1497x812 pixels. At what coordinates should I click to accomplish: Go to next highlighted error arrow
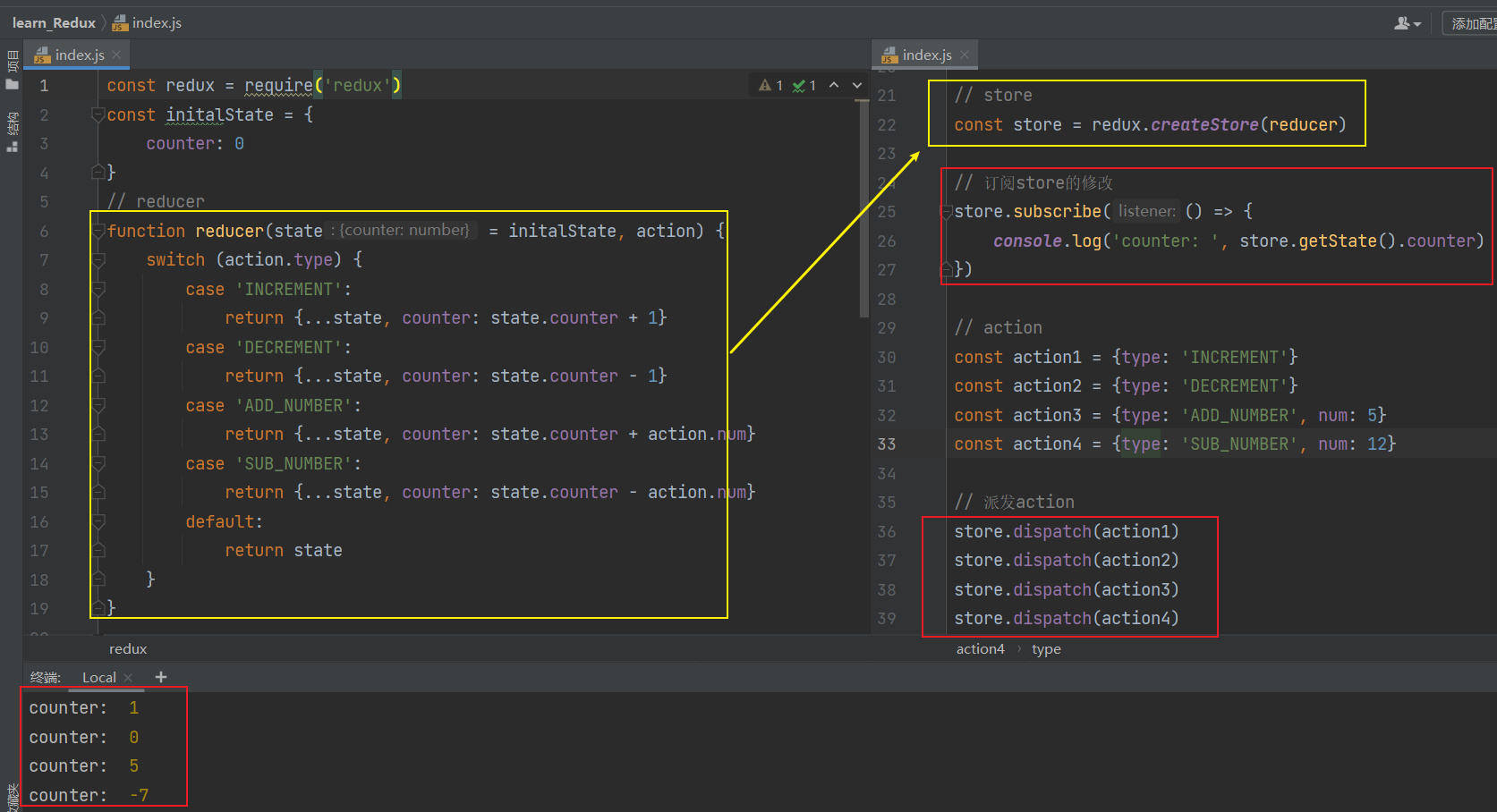click(x=857, y=85)
